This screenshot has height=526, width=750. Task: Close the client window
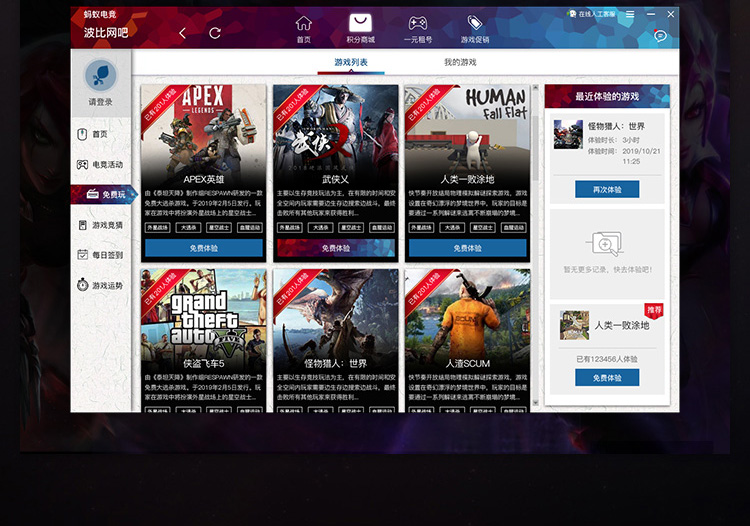coord(671,14)
